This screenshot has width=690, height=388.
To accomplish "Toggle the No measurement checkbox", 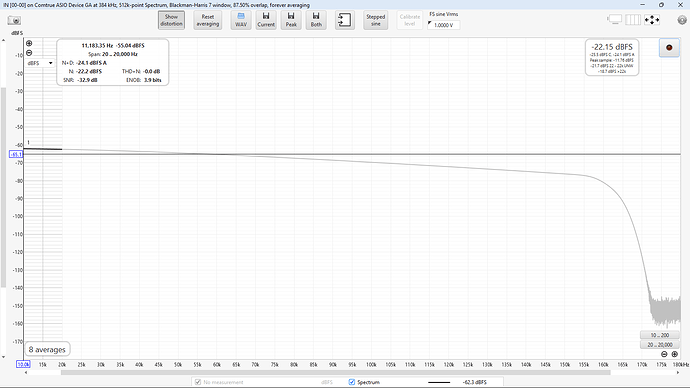I will pyautogui.click(x=198, y=382).
